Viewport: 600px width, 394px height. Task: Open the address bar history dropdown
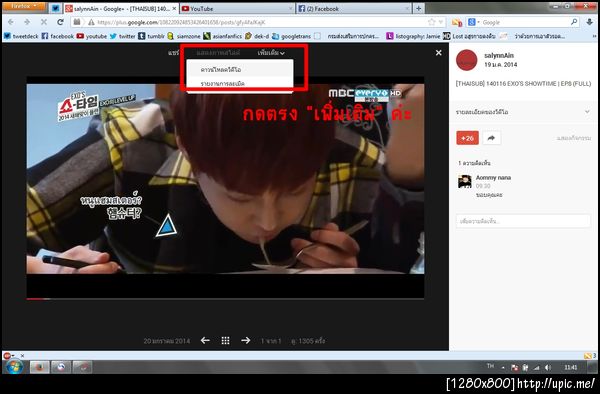click(441, 22)
